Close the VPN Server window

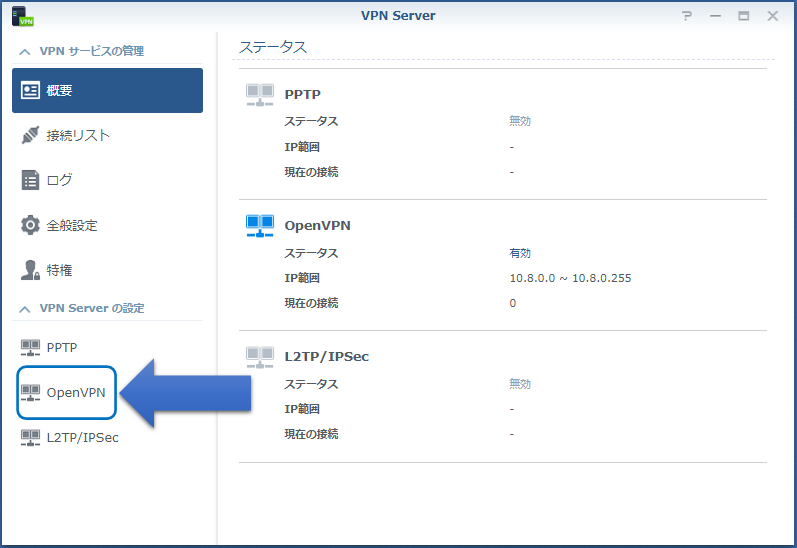click(x=773, y=16)
